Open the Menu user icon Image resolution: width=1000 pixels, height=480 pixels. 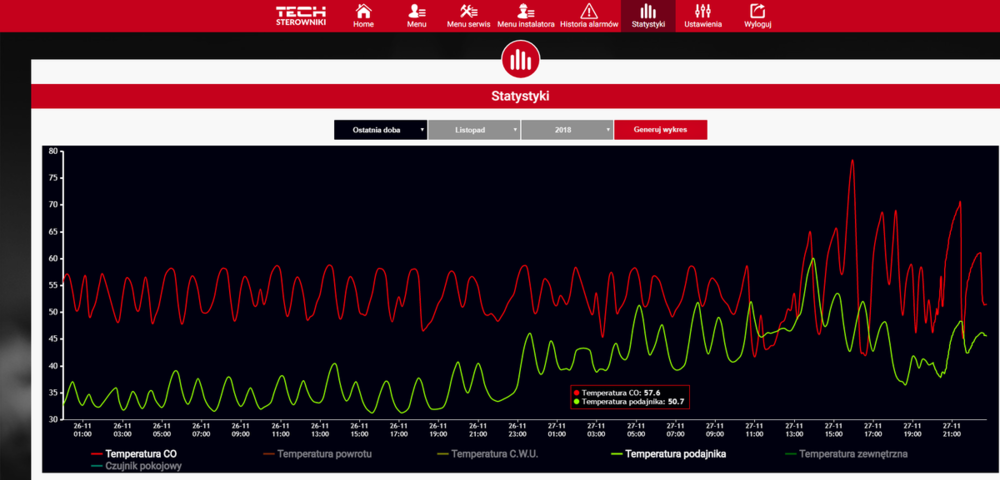pos(416,11)
